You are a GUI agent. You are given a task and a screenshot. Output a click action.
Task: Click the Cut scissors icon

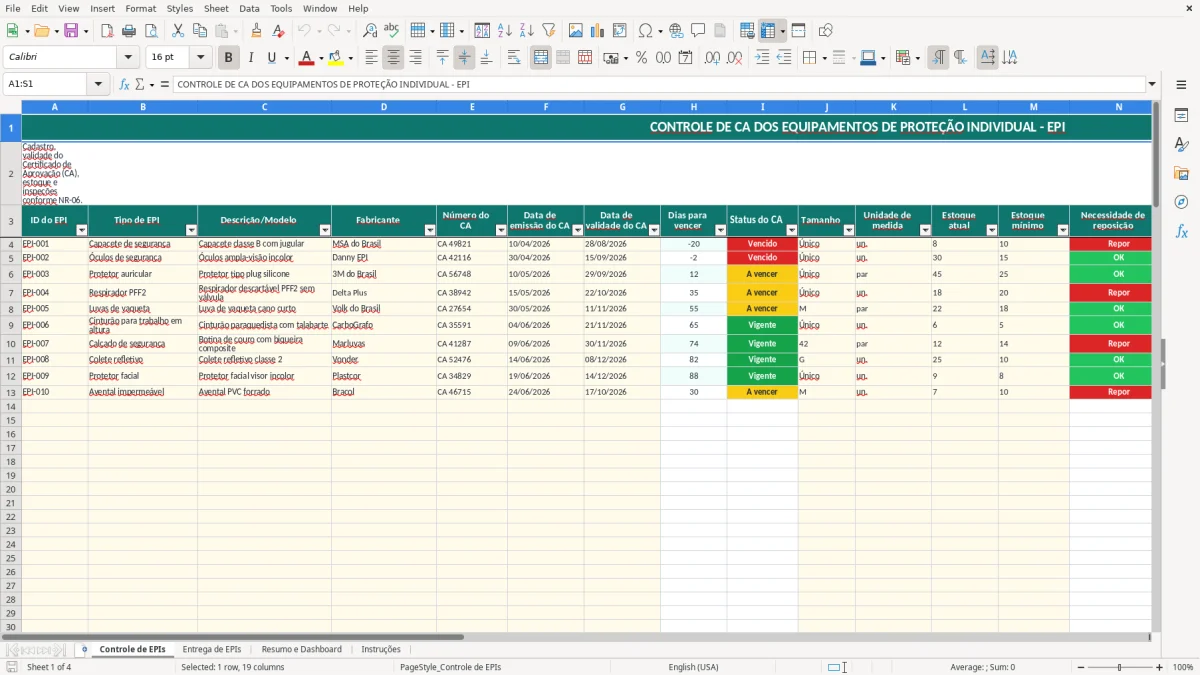pos(178,31)
